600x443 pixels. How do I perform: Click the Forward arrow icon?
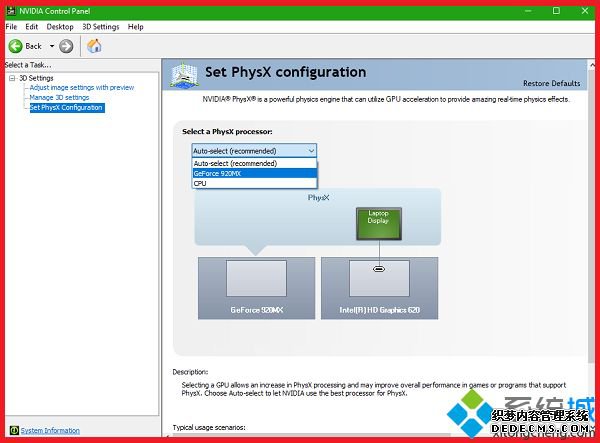(66, 46)
